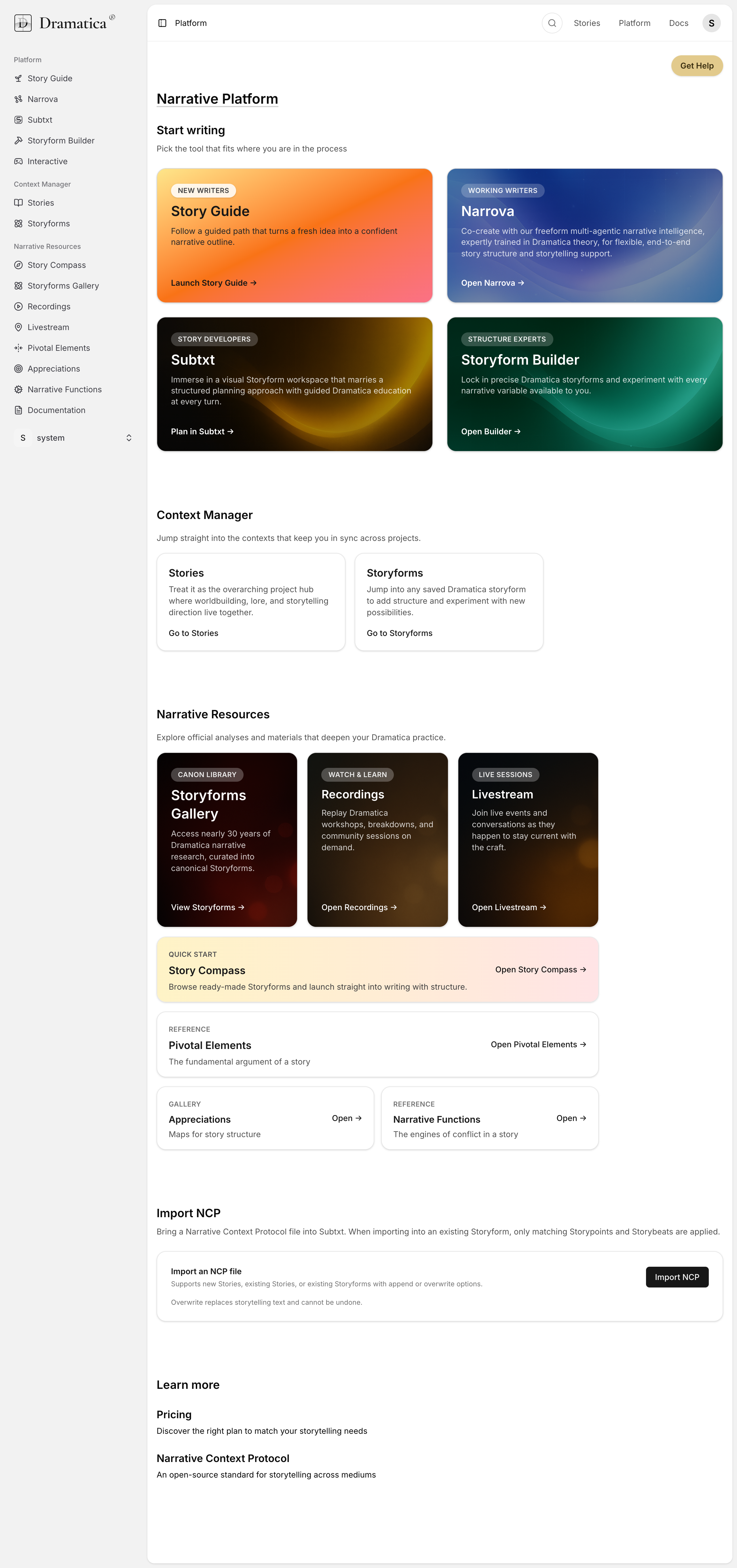The height and width of the screenshot is (1568, 737).
Task: Open the S avatar in the top bar
Action: [711, 22]
